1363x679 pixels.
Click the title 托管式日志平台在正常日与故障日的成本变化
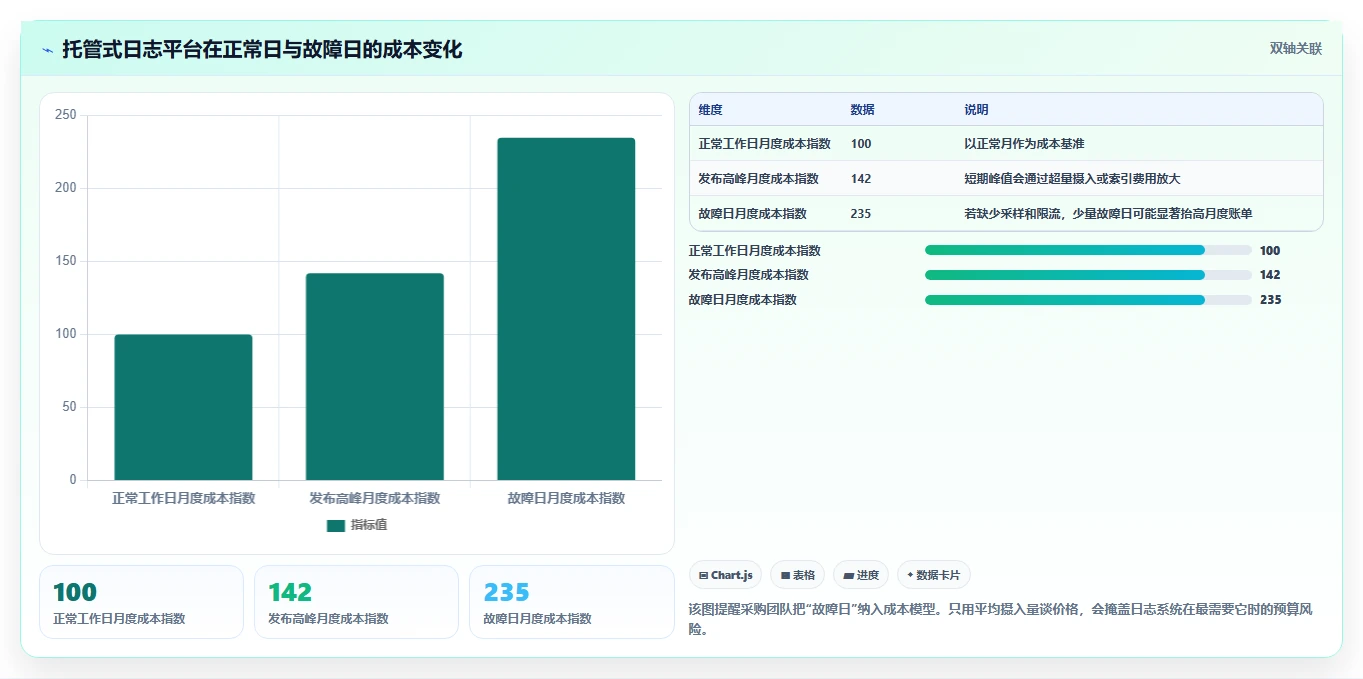point(262,49)
